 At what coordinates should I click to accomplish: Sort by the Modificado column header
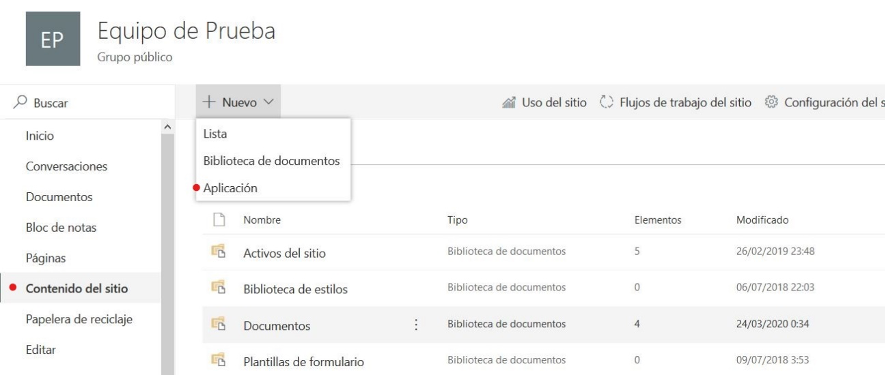762,220
